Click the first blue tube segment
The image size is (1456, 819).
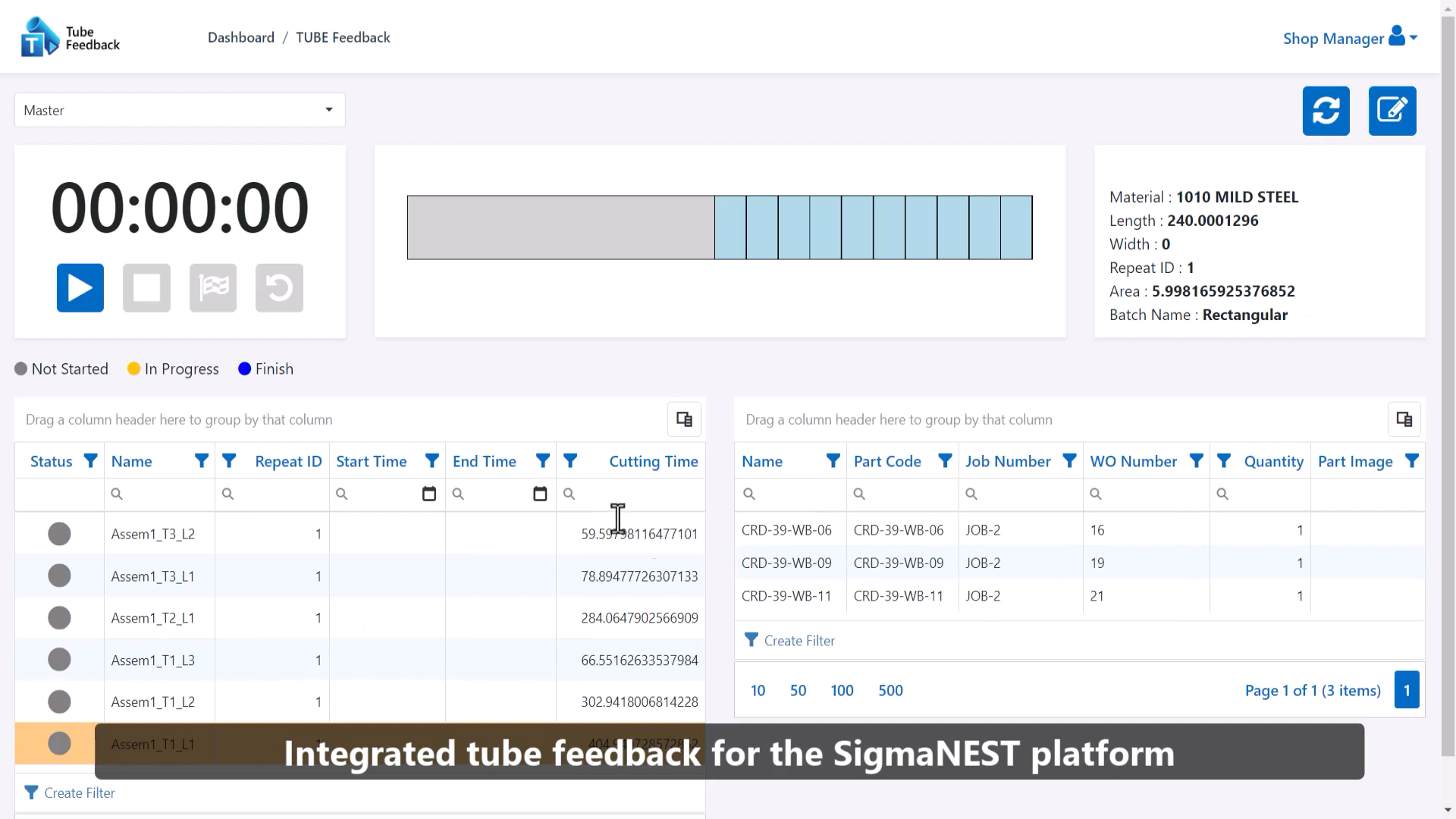[x=730, y=227]
